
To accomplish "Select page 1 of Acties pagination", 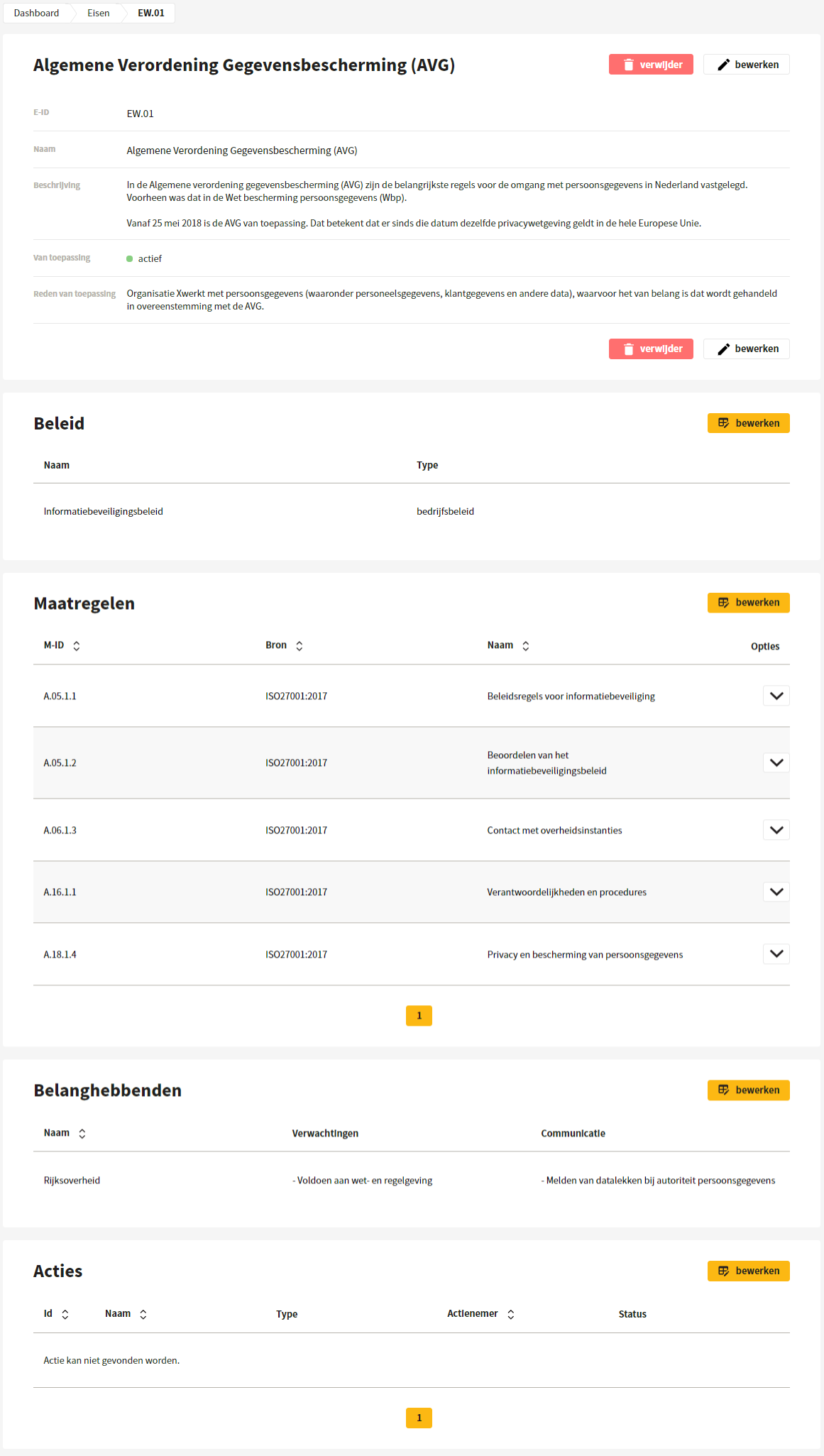I will pyautogui.click(x=419, y=1418).
